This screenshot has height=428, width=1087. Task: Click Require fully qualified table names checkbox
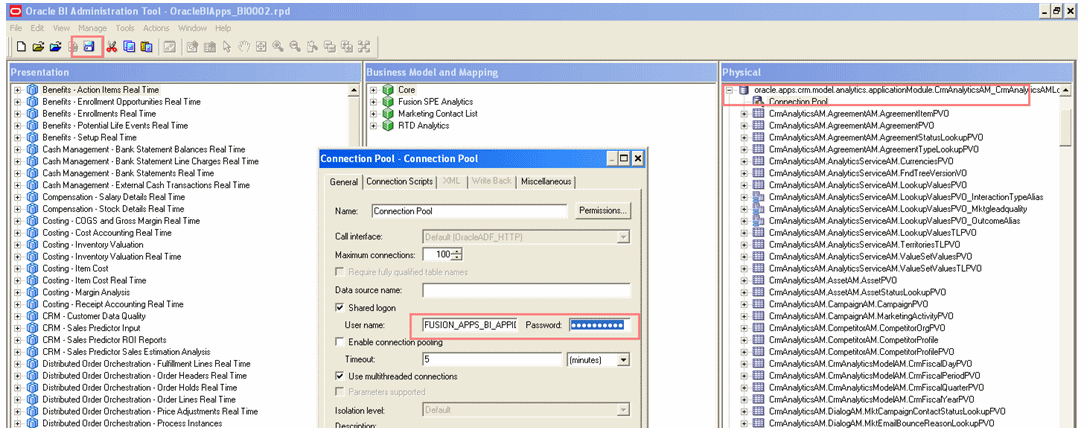pyautogui.click(x=340, y=272)
